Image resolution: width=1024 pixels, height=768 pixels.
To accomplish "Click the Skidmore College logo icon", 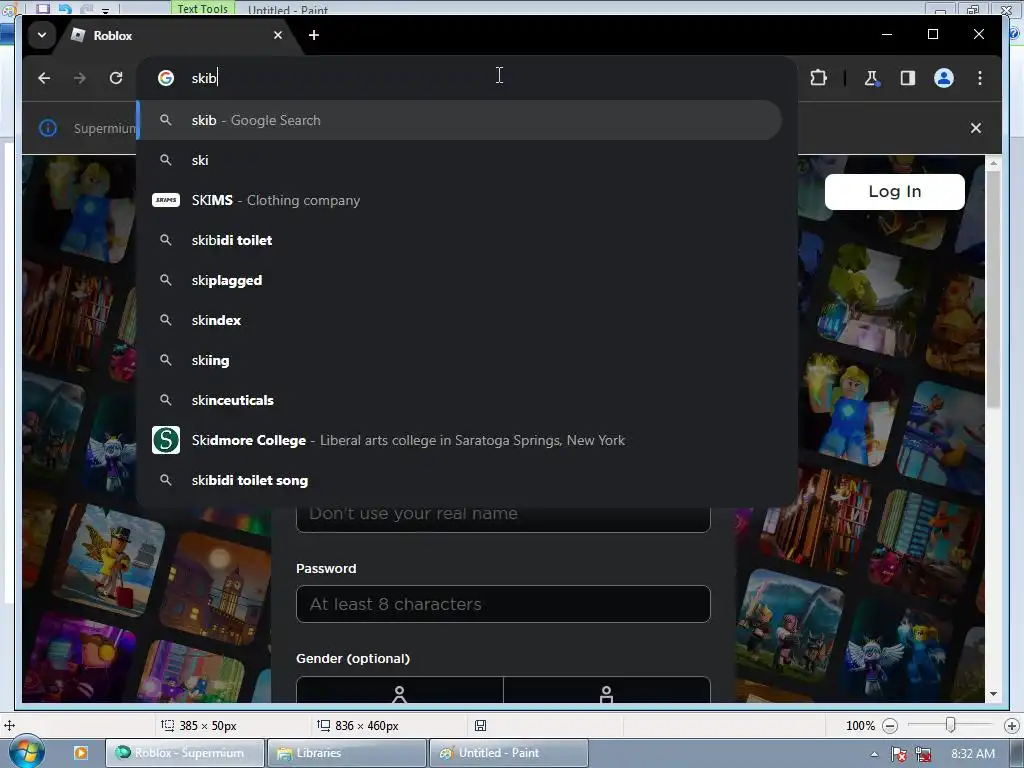I will coord(166,440).
